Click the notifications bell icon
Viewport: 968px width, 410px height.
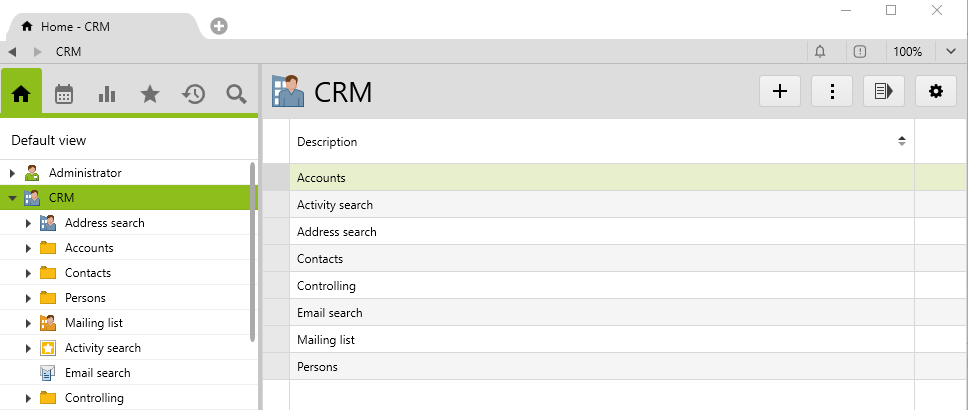[820, 51]
